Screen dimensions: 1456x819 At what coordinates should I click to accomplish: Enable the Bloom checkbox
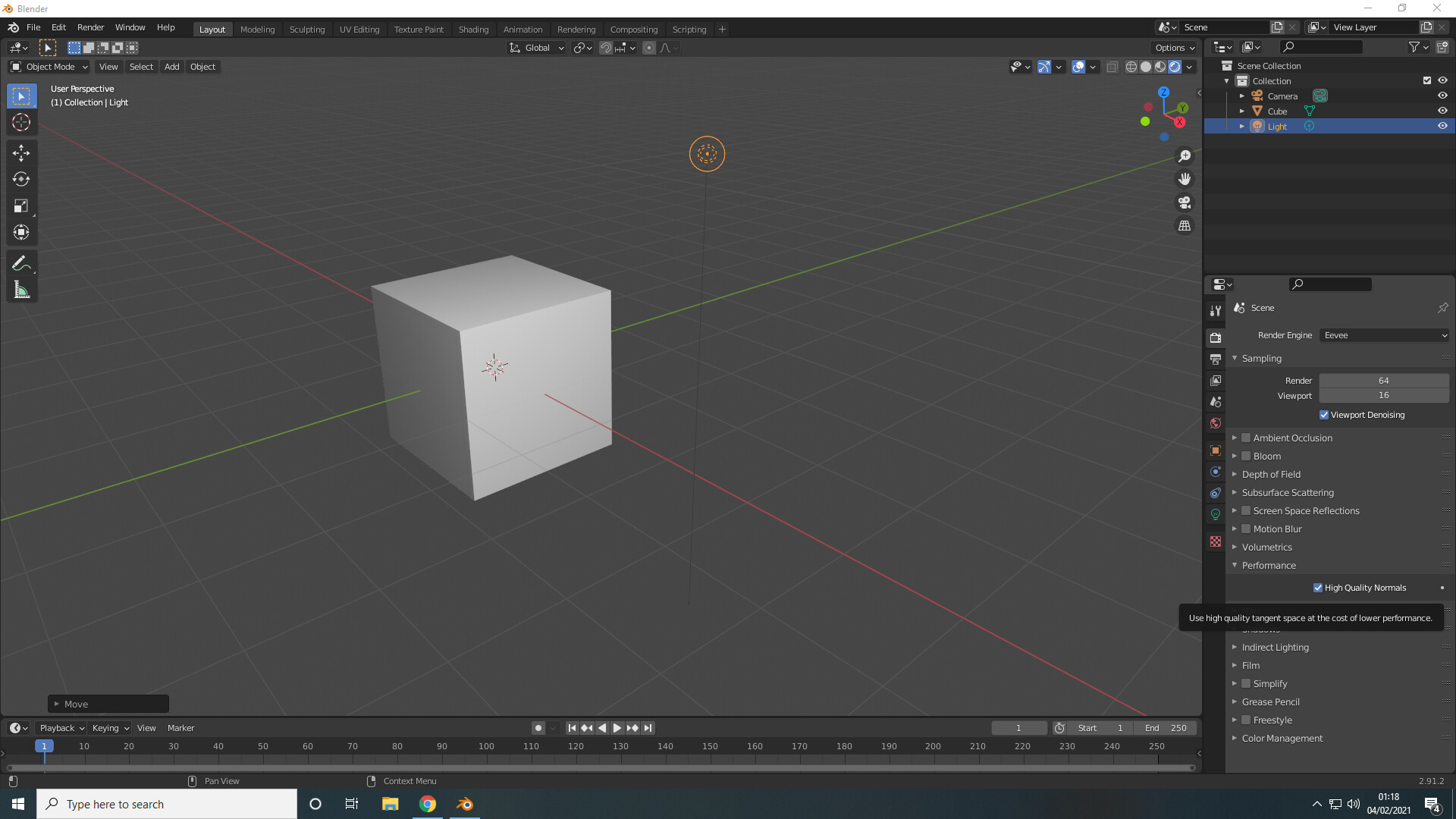(1246, 456)
